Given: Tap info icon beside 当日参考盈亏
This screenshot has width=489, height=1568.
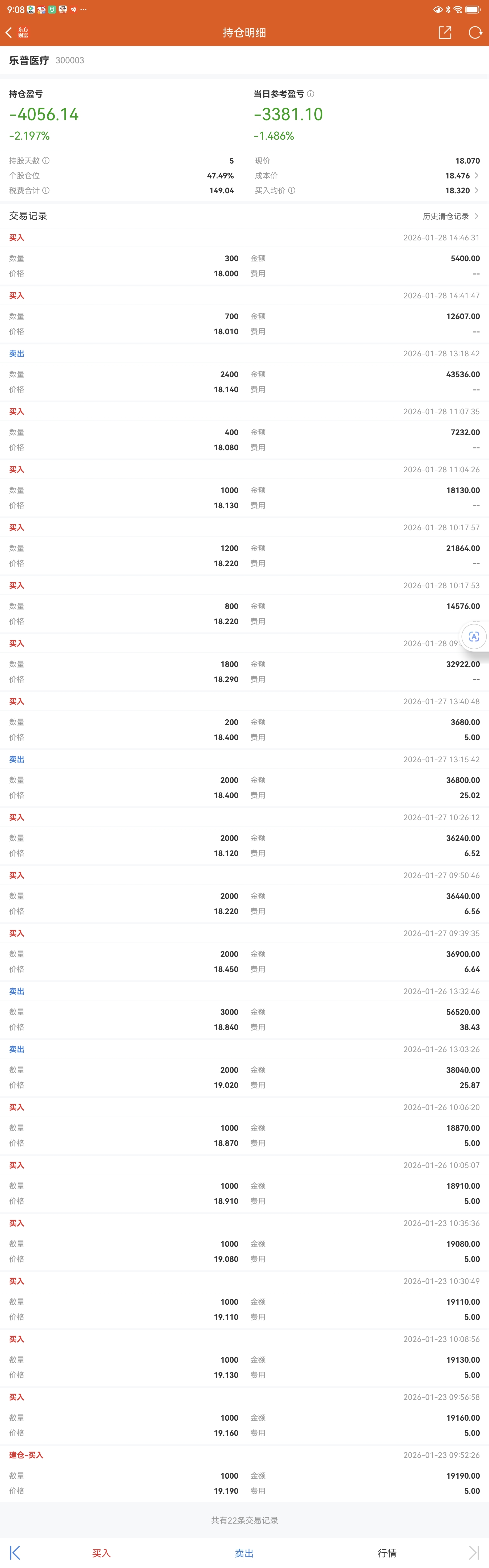Looking at the screenshot, I should tap(311, 94).
